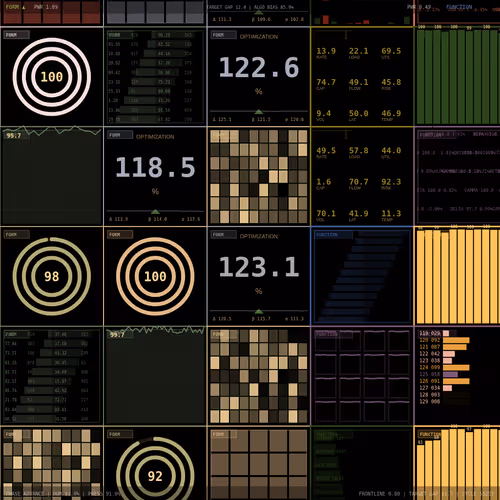Screen dimensions: 500x500
Task: Click the 9.4 VOL value
Action: point(323,113)
